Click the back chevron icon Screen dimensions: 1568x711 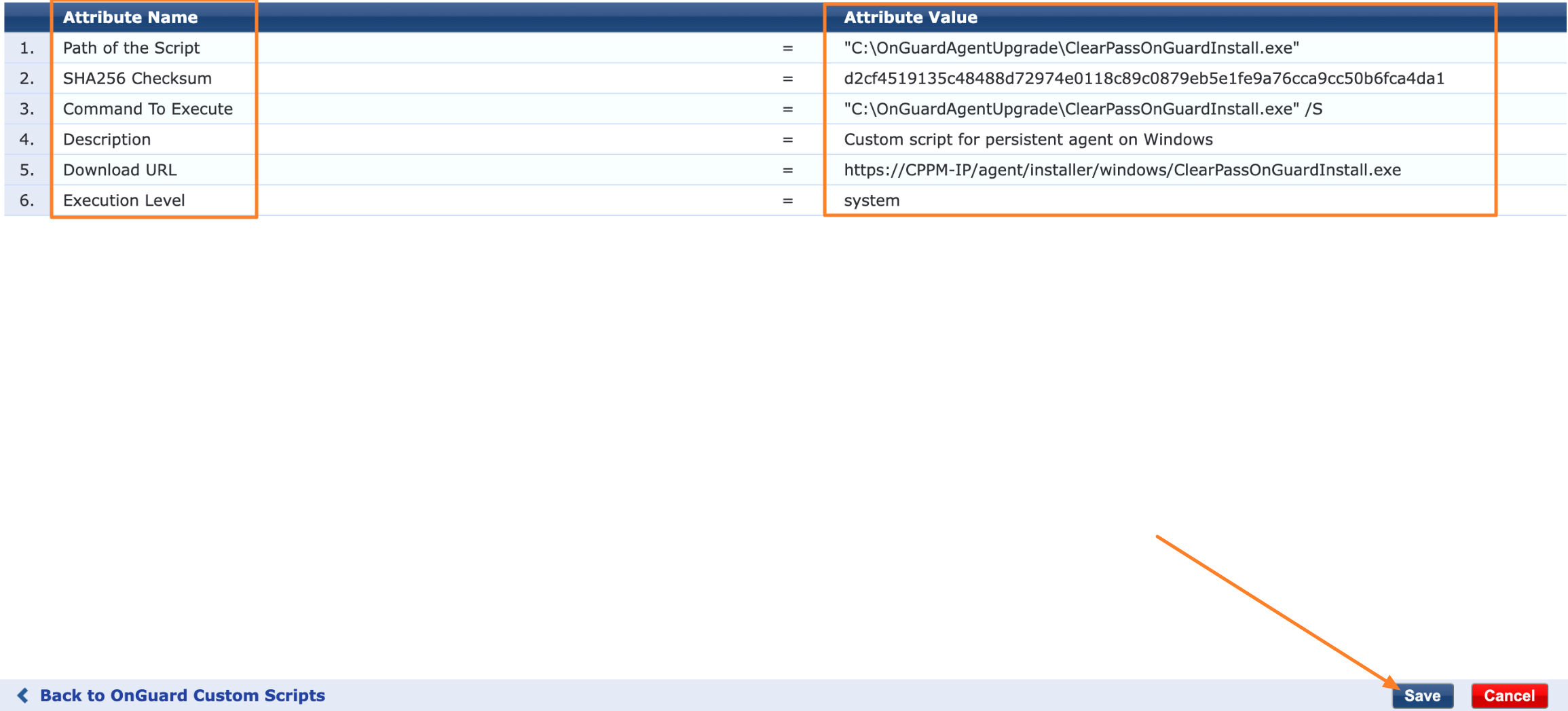[23, 695]
